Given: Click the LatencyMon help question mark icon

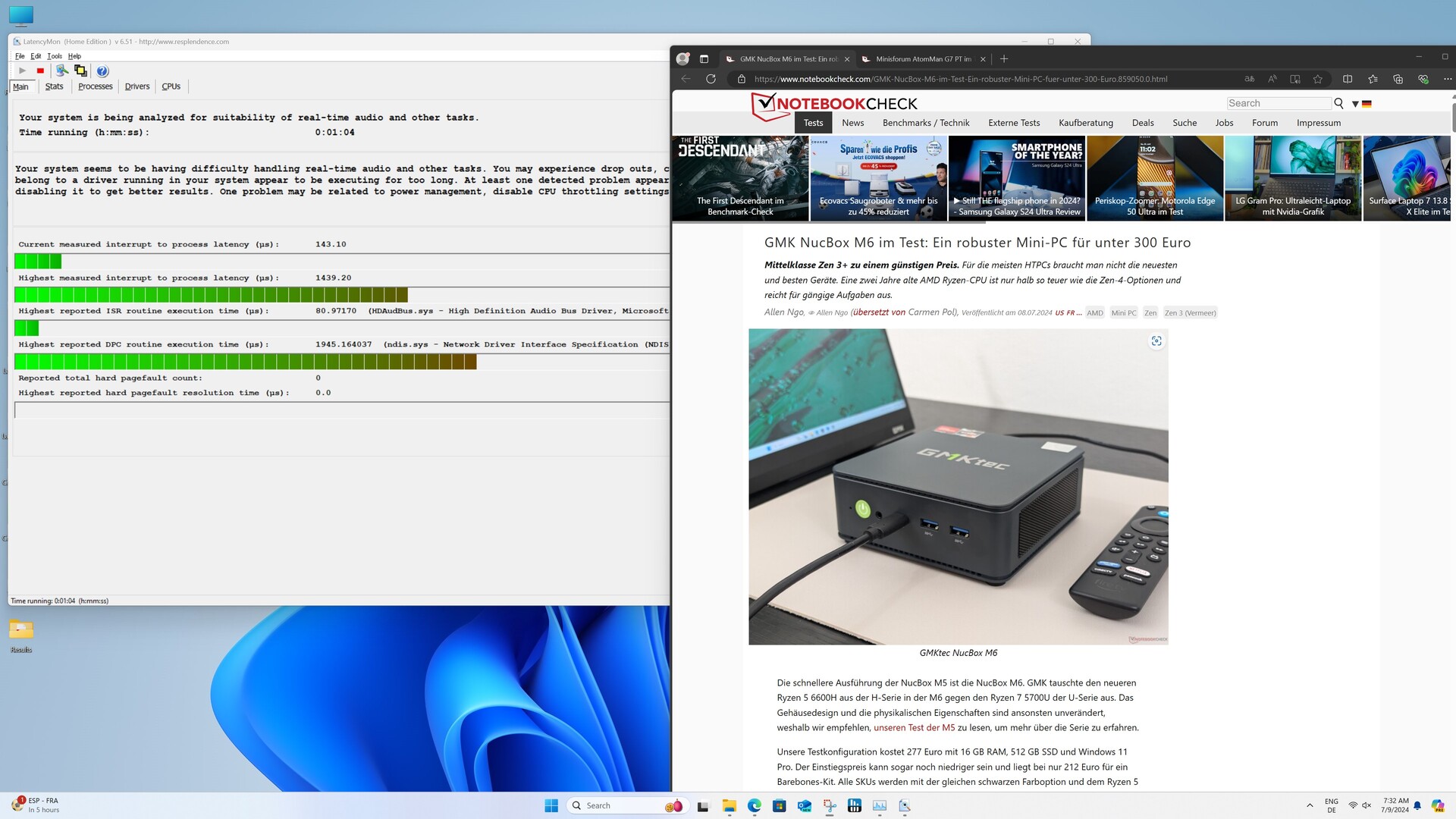Looking at the screenshot, I should 102,71.
